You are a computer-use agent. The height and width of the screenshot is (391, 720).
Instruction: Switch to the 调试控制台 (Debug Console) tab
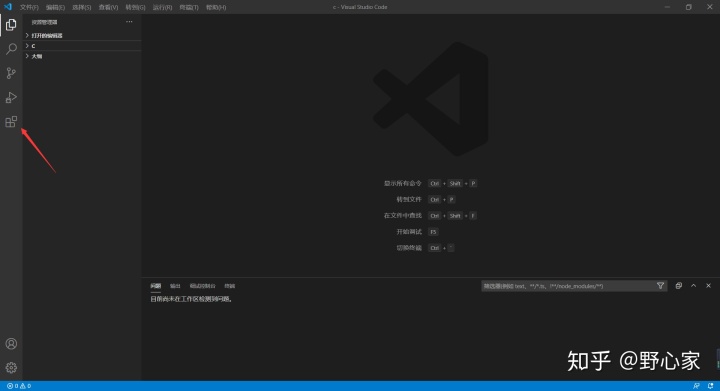click(x=202, y=286)
